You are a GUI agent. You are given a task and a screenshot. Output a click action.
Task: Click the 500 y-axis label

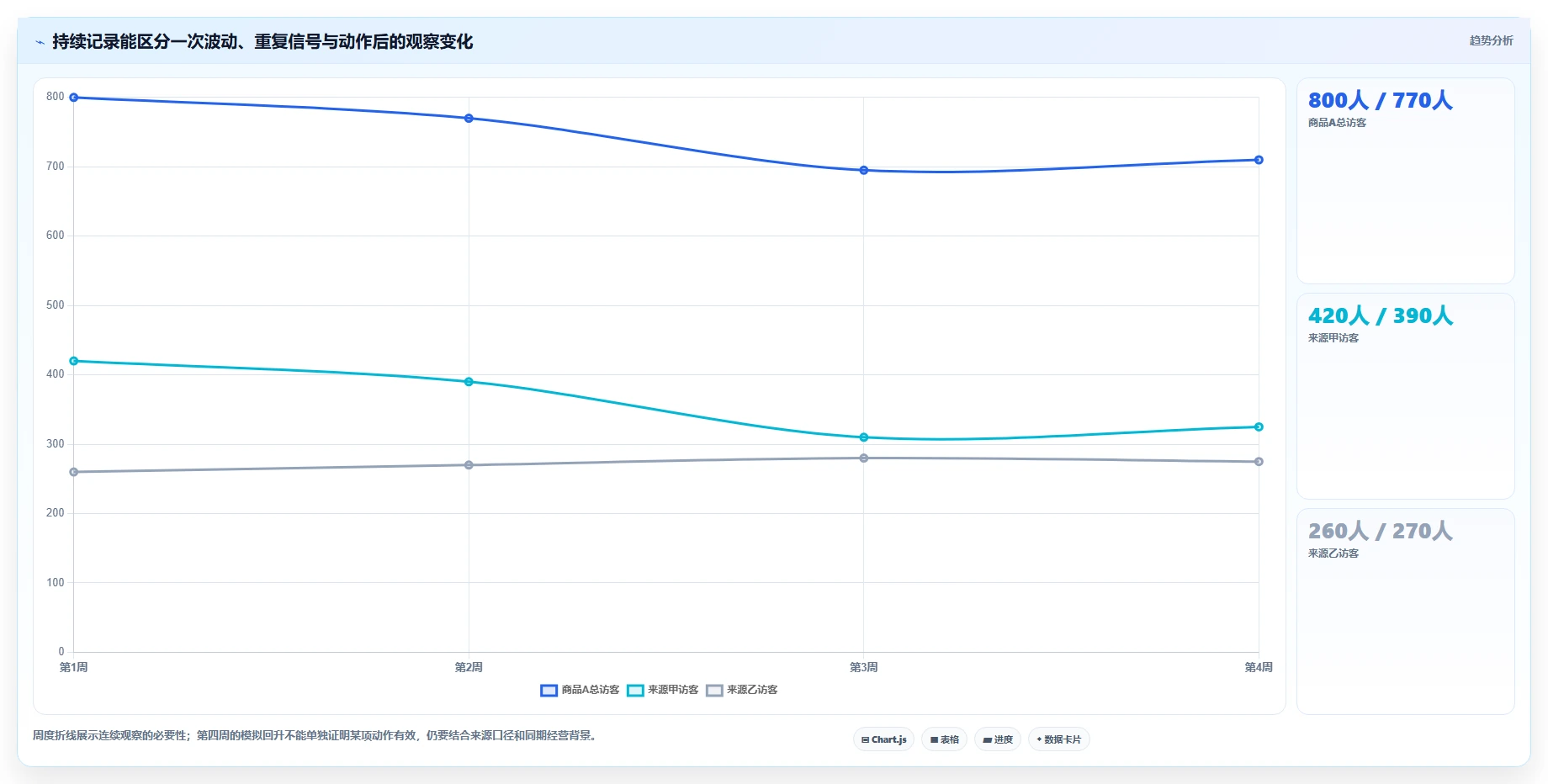pyautogui.click(x=56, y=305)
